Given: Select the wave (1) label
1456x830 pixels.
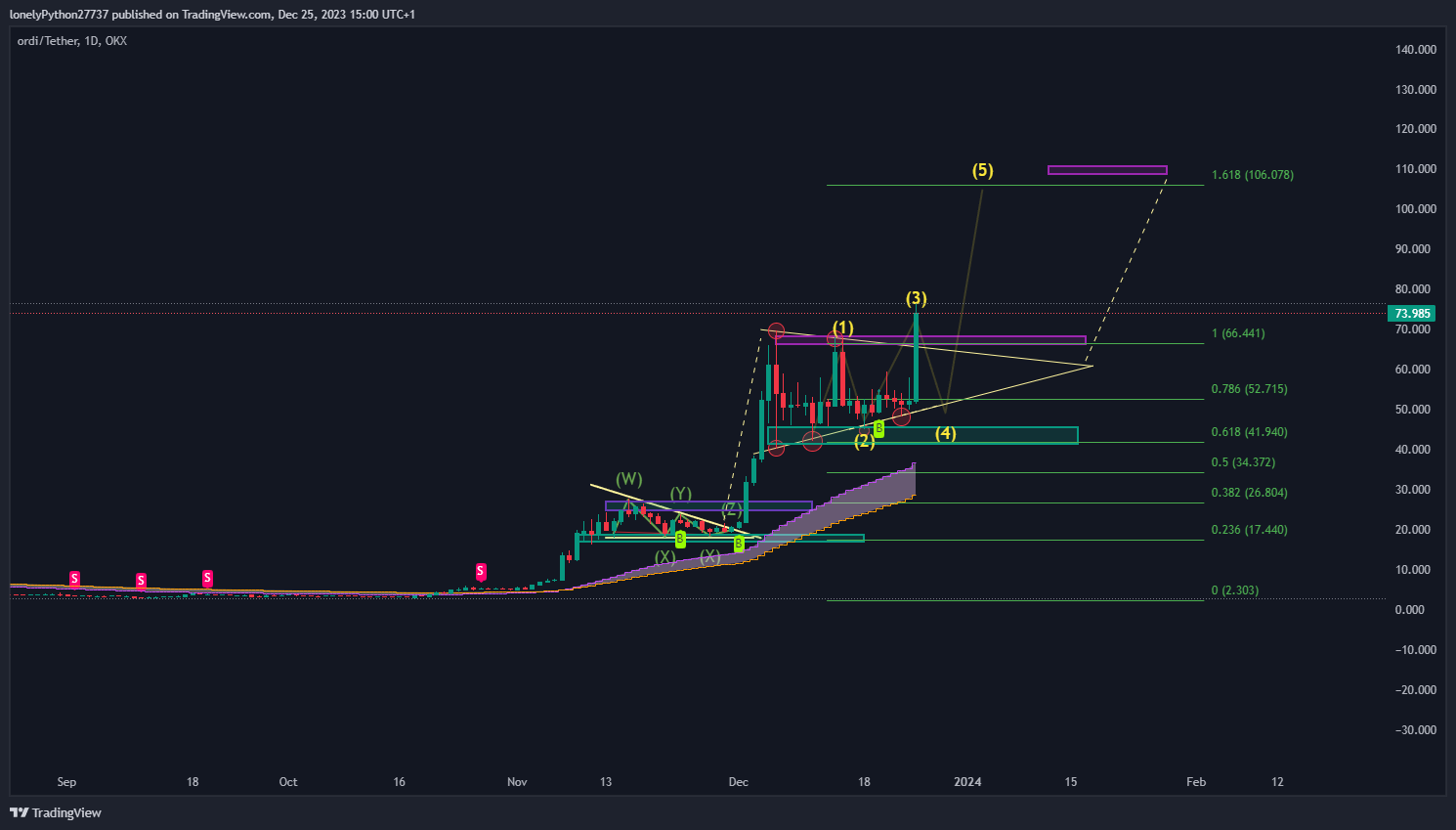Looking at the screenshot, I should tap(843, 328).
